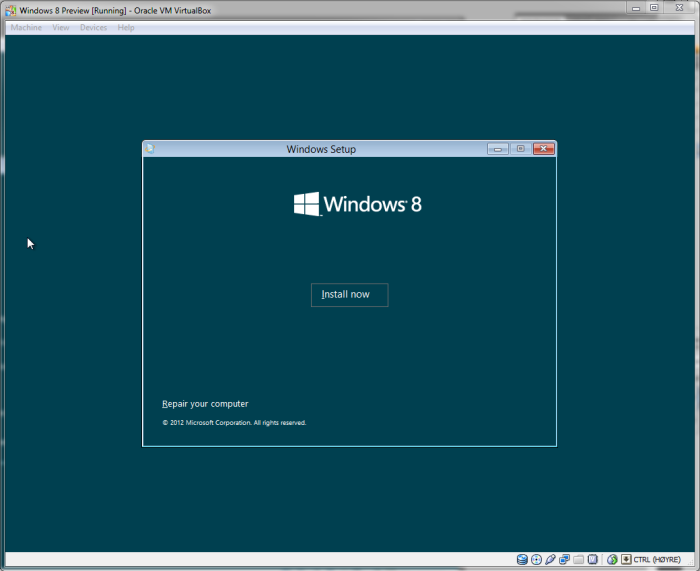
Task: Click the keyboard capture arrow icon
Action: (x=626, y=559)
